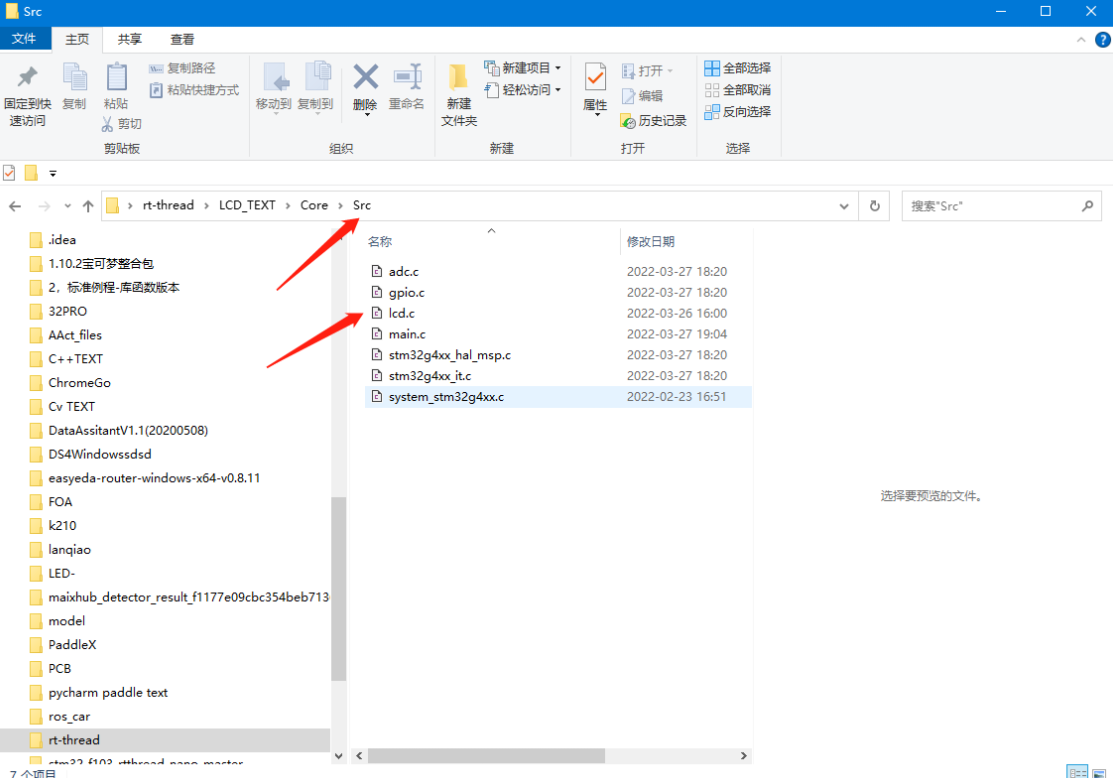Go to Core in address bar
The width and height of the screenshot is (1113, 778).
[314, 205]
